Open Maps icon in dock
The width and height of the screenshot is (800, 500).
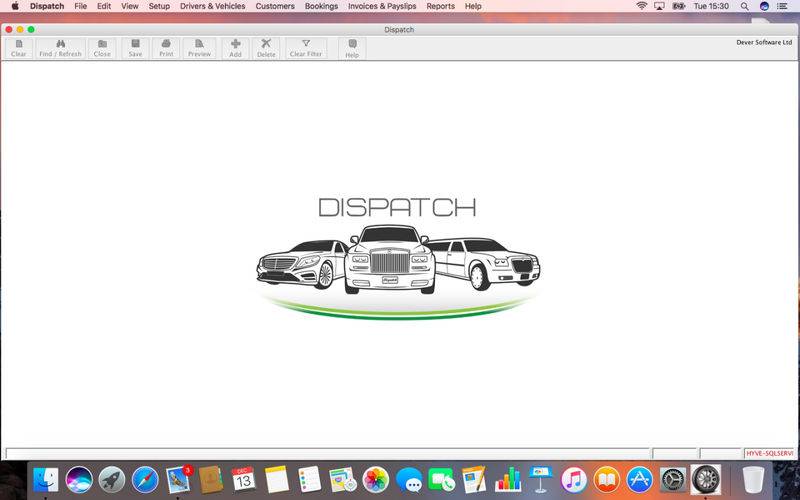tap(342, 480)
